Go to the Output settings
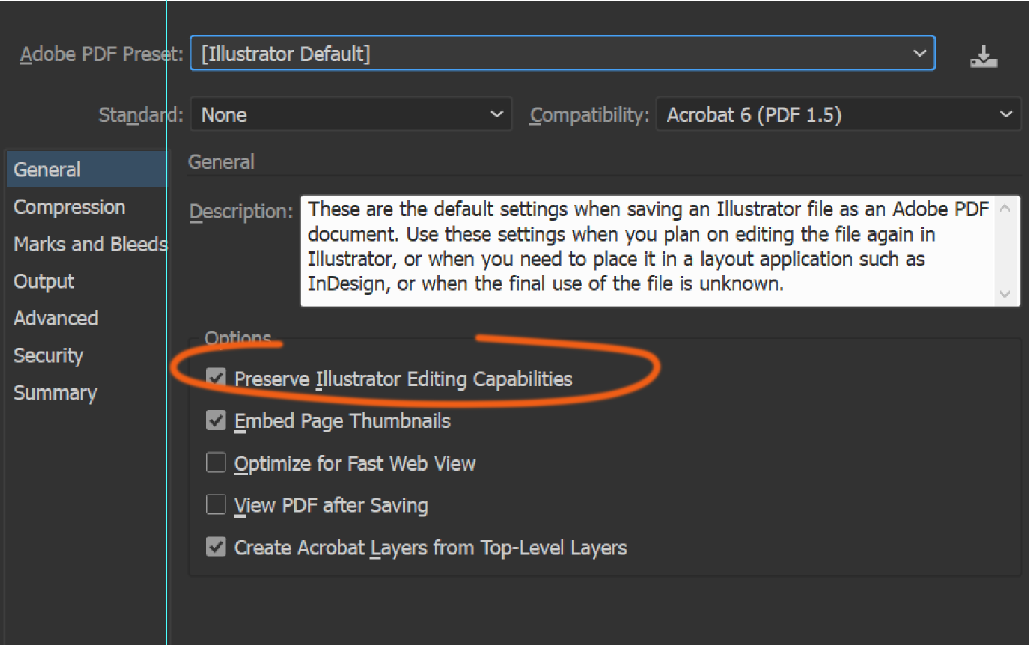This screenshot has height=645, width=1029. [x=44, y=281]
